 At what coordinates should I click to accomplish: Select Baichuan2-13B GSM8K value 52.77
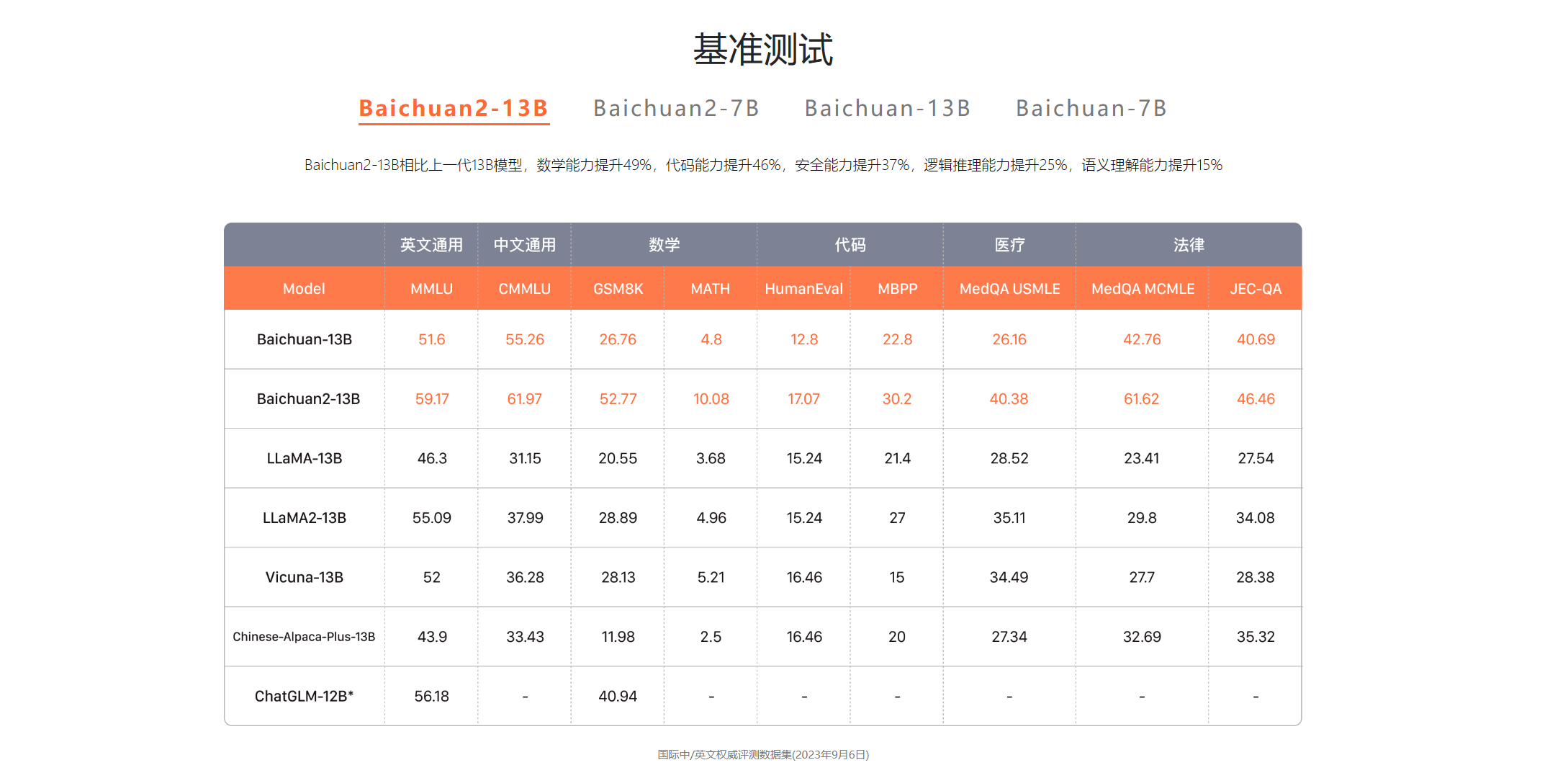[618, 399]
